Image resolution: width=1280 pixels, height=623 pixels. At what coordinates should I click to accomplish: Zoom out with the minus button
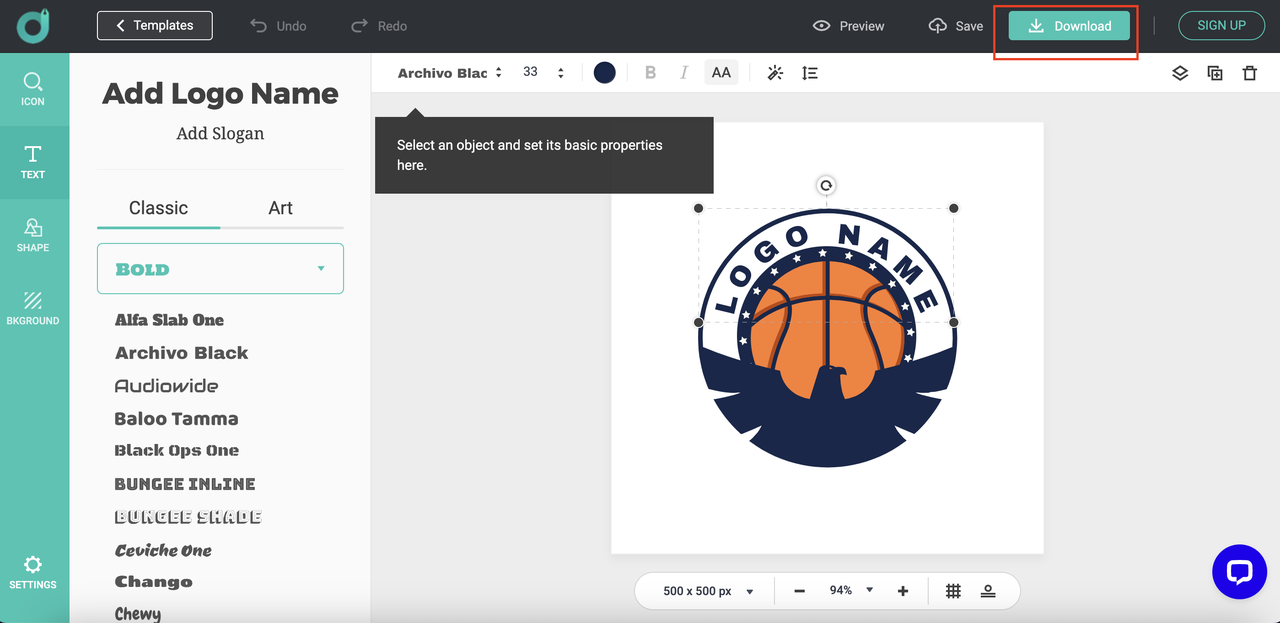tap(800, 591)
